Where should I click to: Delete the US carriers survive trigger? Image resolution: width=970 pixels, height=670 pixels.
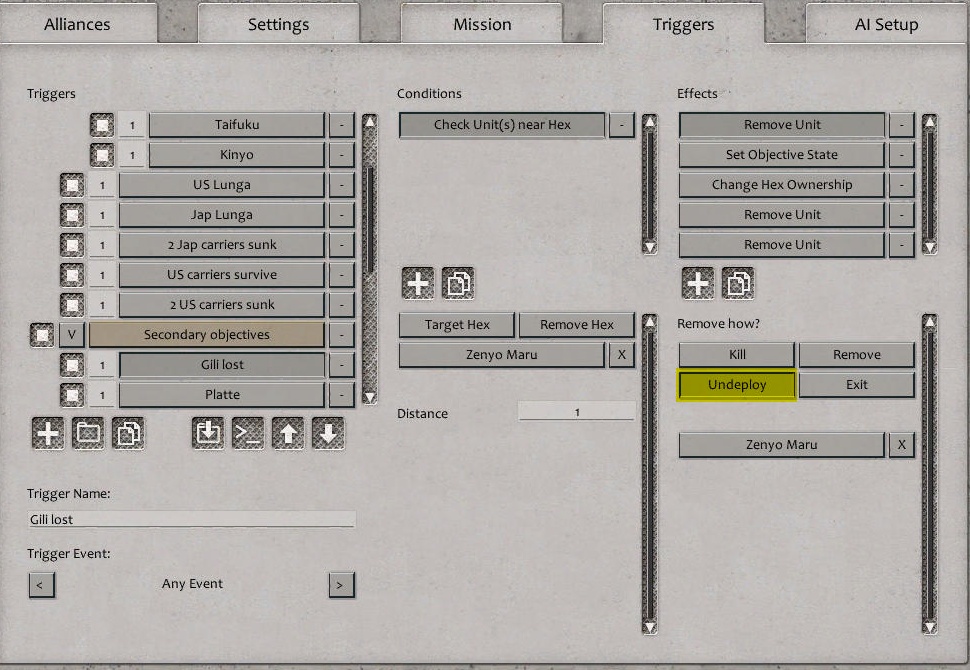[x=341, y=275]
